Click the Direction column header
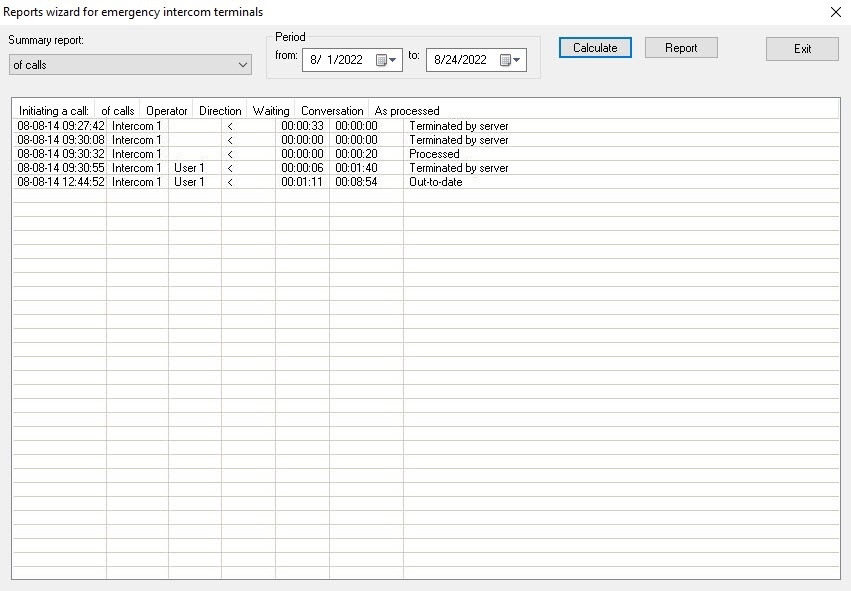Viewport: 851px width, 591px height. coord(220,111)
